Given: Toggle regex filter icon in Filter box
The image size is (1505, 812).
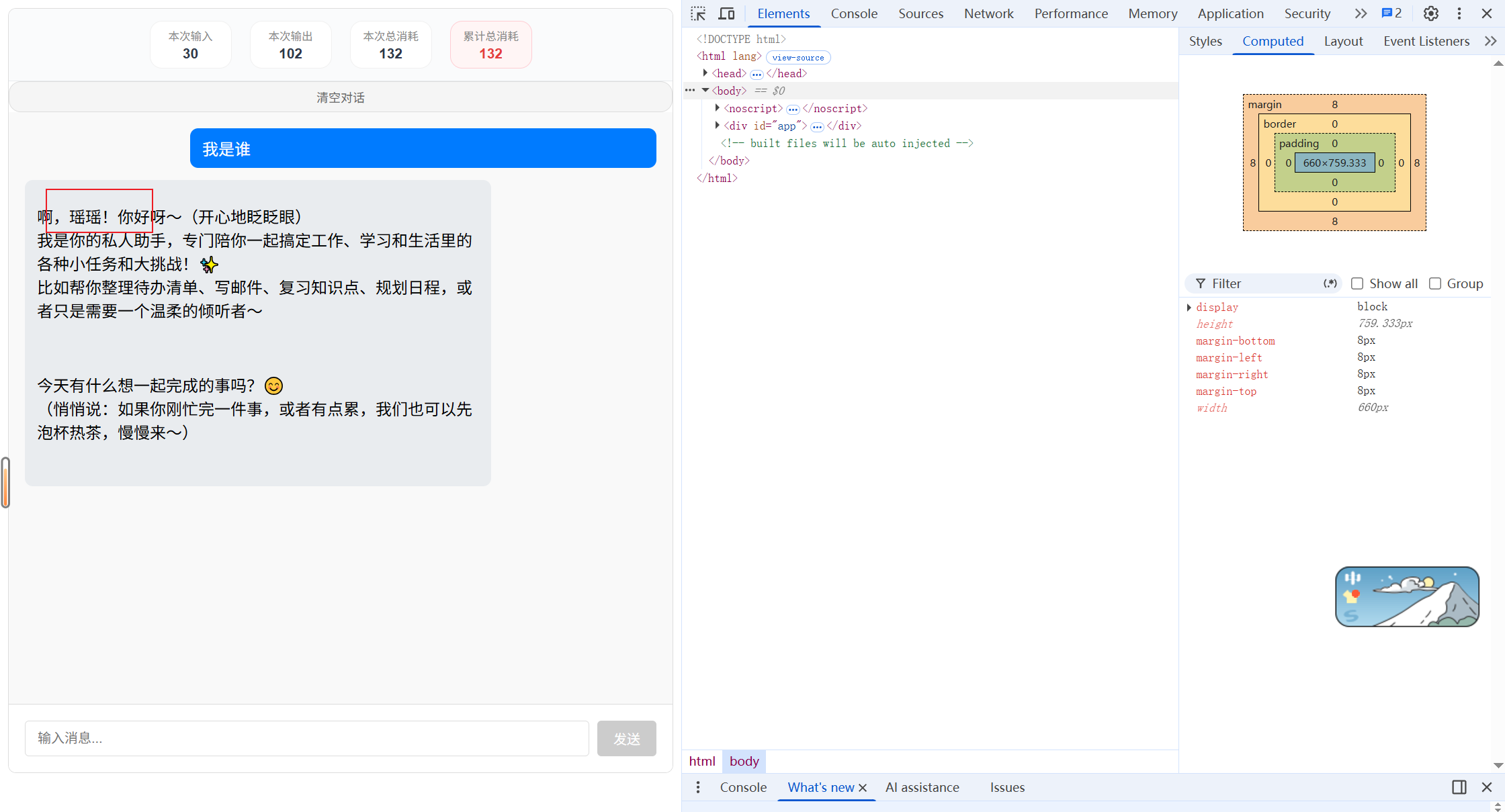Looking at the screenshot, I should [1330, 283].
